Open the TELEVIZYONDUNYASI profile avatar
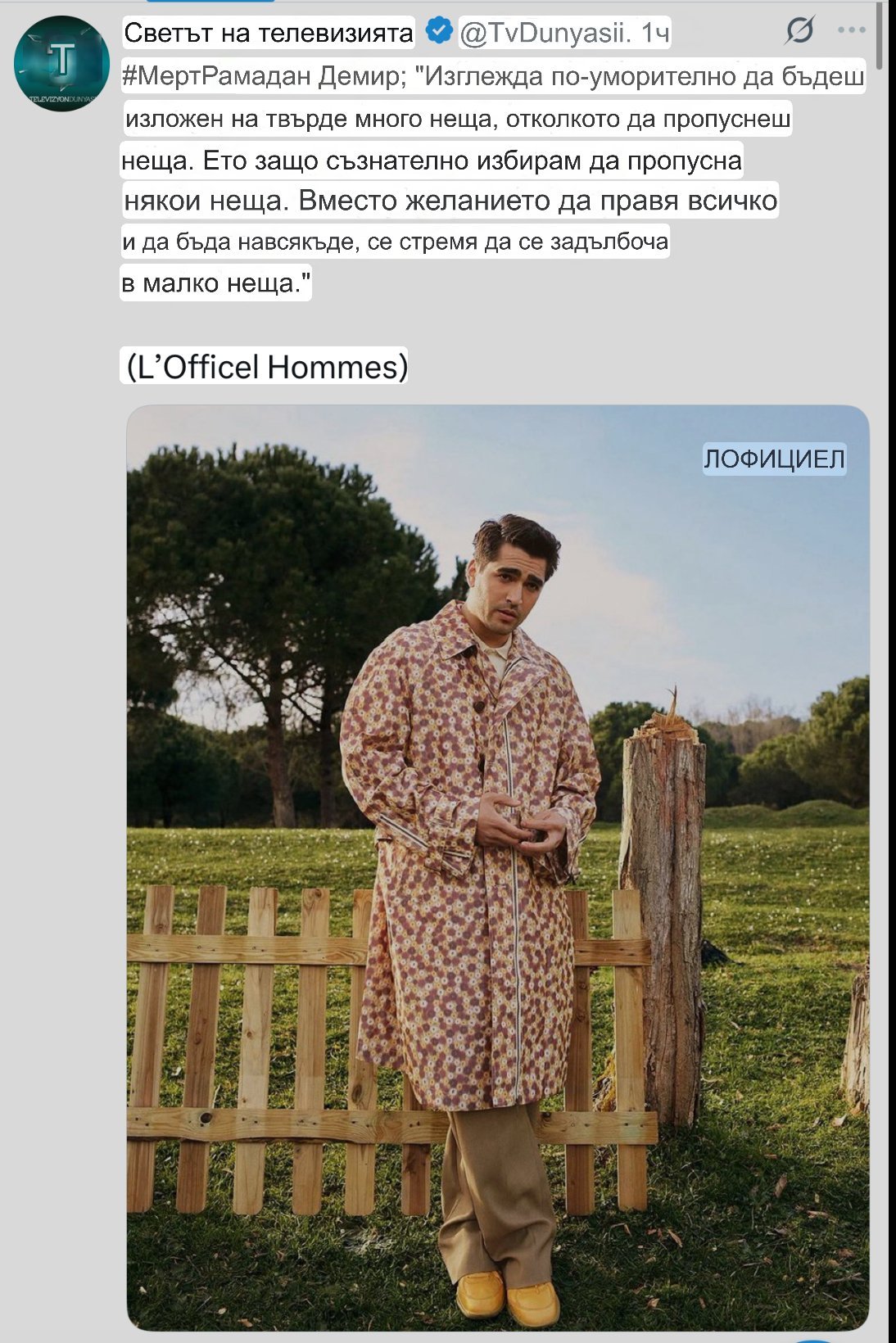The image size is (896, 1343). click(x=61, y=63)
